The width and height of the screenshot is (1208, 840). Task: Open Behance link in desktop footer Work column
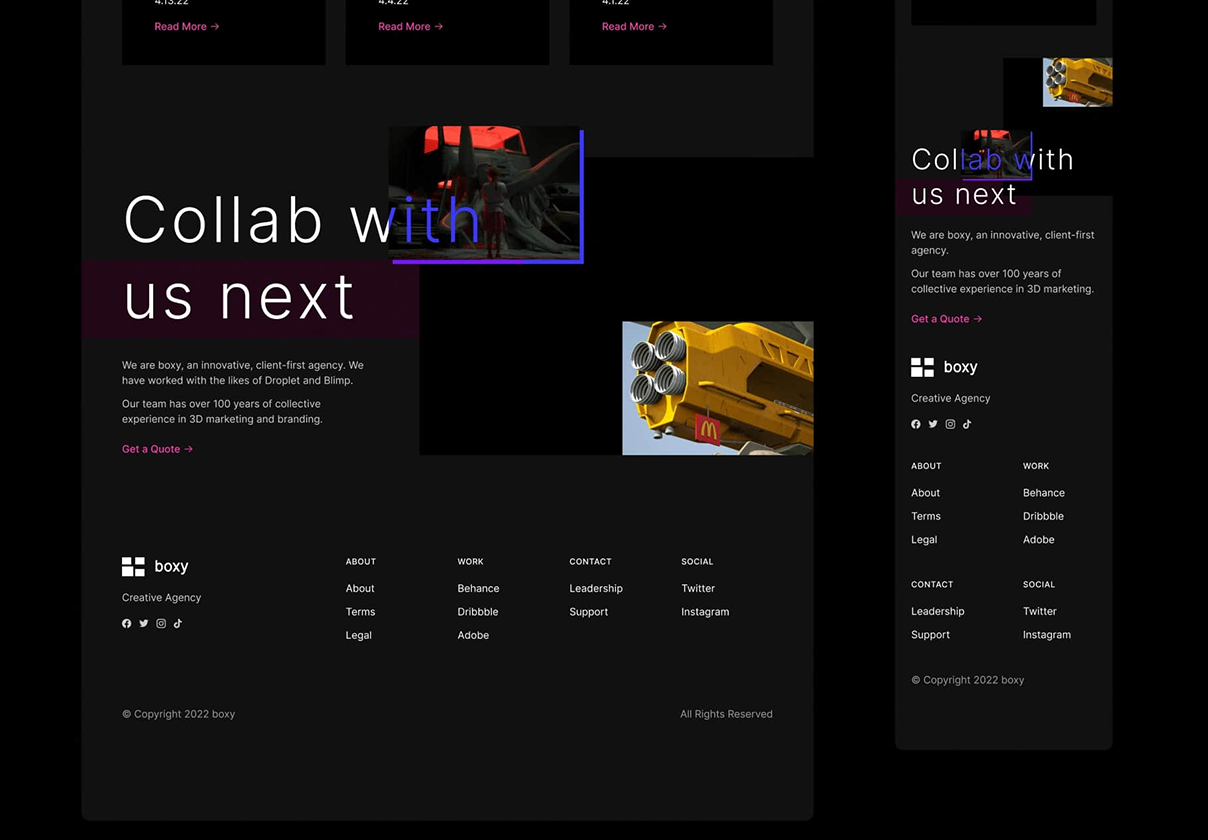(478, 589)
